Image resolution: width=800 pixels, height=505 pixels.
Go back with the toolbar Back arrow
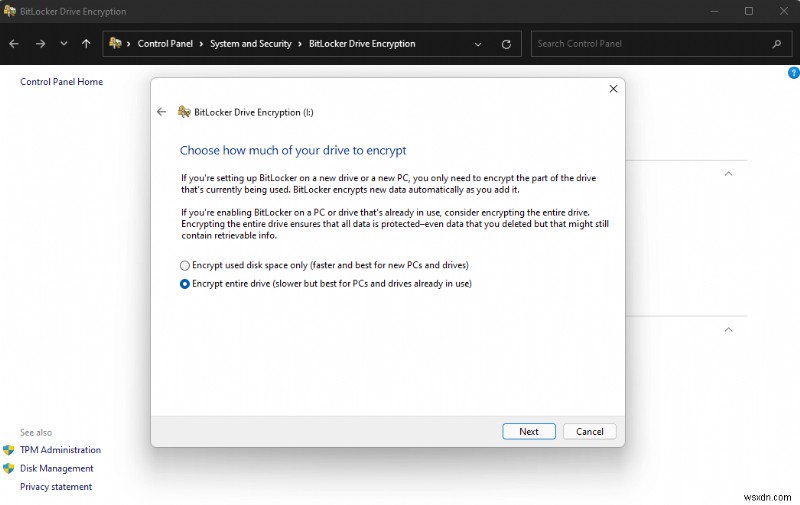coord(14,44)
